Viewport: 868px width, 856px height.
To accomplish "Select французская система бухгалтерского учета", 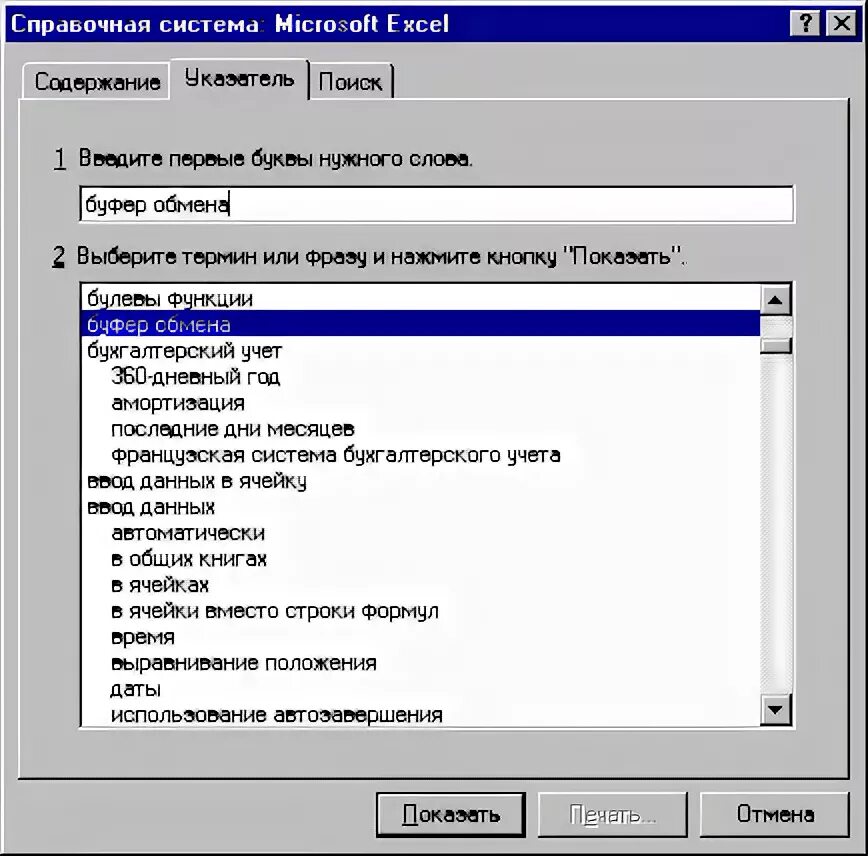I will (421, 455).
